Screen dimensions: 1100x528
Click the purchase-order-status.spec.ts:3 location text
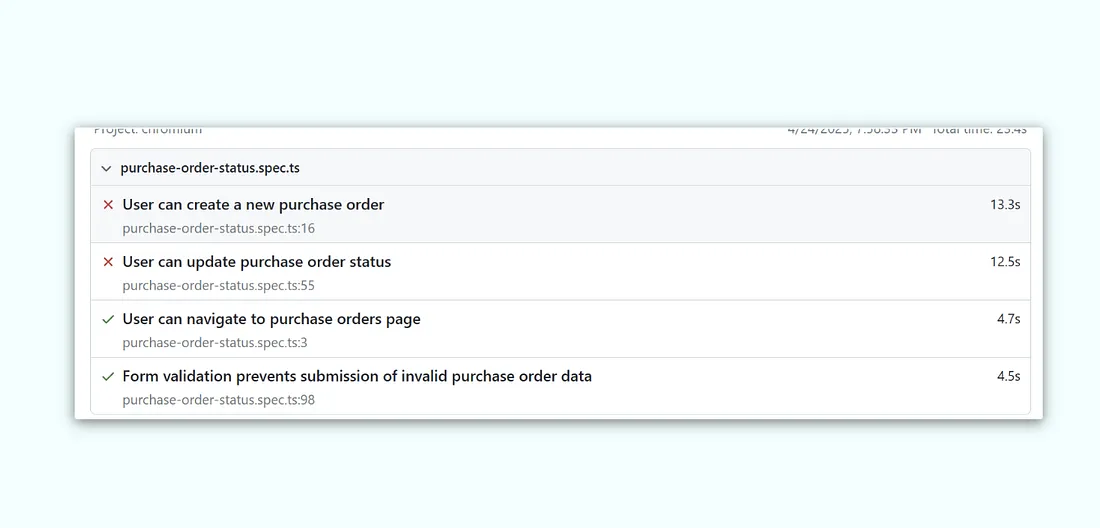click(215, 343)
